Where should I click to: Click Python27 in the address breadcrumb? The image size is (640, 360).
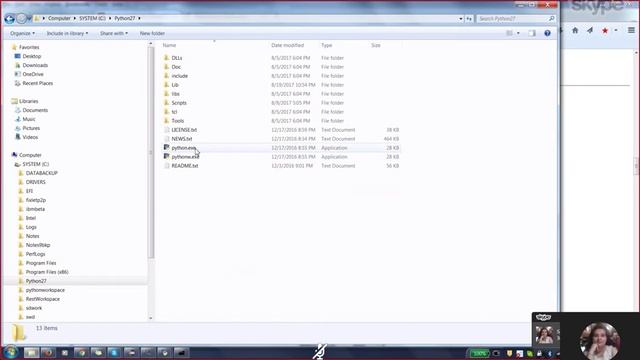point(124,18)
